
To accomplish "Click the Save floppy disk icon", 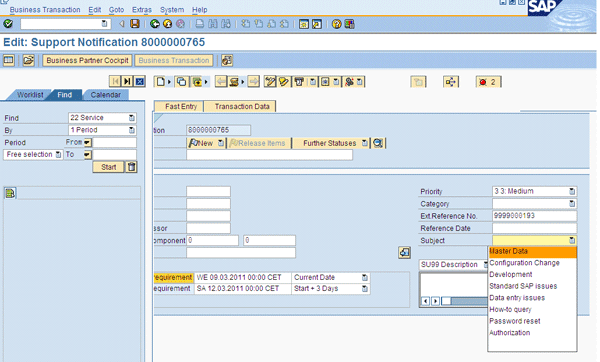I will point(135,24).
